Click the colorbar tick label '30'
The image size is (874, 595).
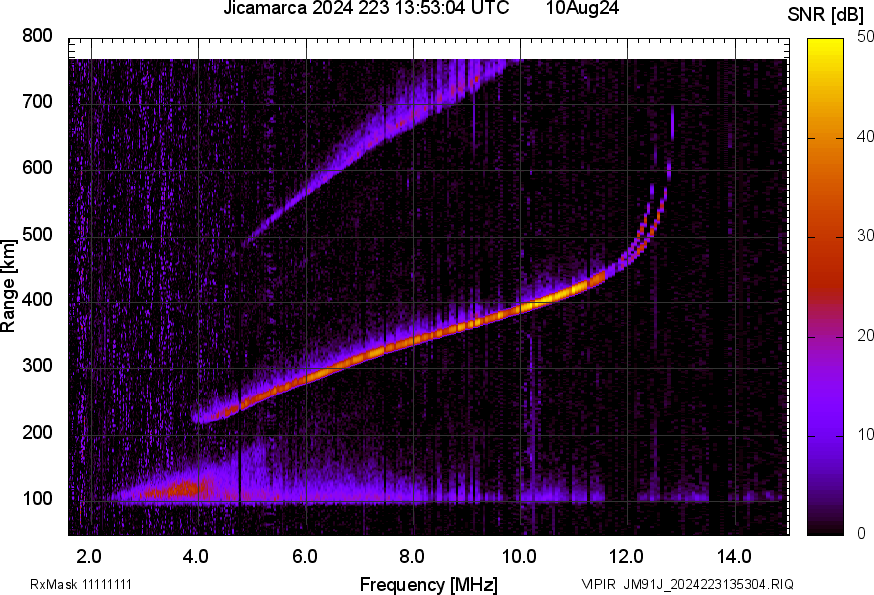pyautogui.click(x=865, y=236)
